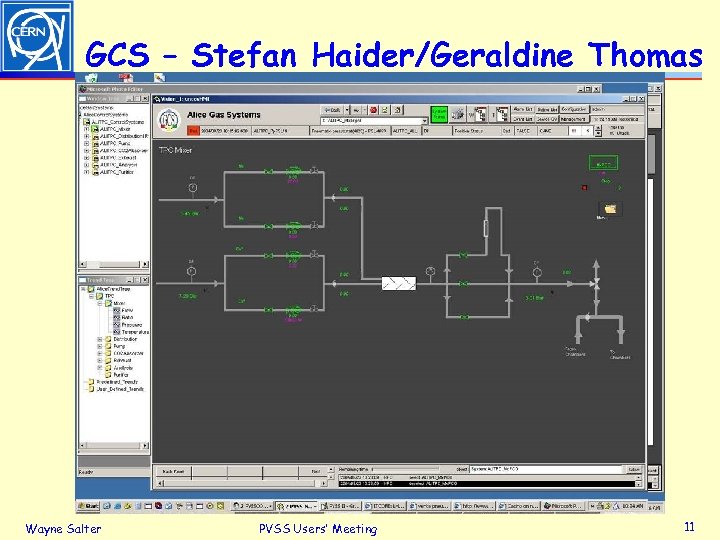Click the green flow controller on top branch
This screenshot has height=540, width=720.
(x=293, y=171)
